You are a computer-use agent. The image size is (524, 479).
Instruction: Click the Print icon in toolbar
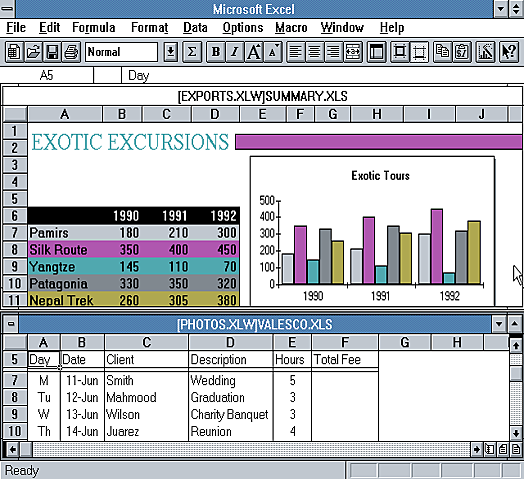coord(71,52)
